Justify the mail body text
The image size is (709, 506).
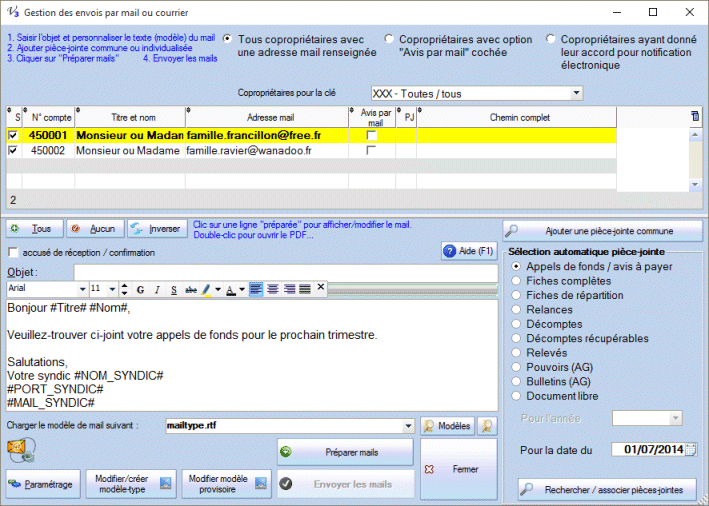[x=304, y=289]
